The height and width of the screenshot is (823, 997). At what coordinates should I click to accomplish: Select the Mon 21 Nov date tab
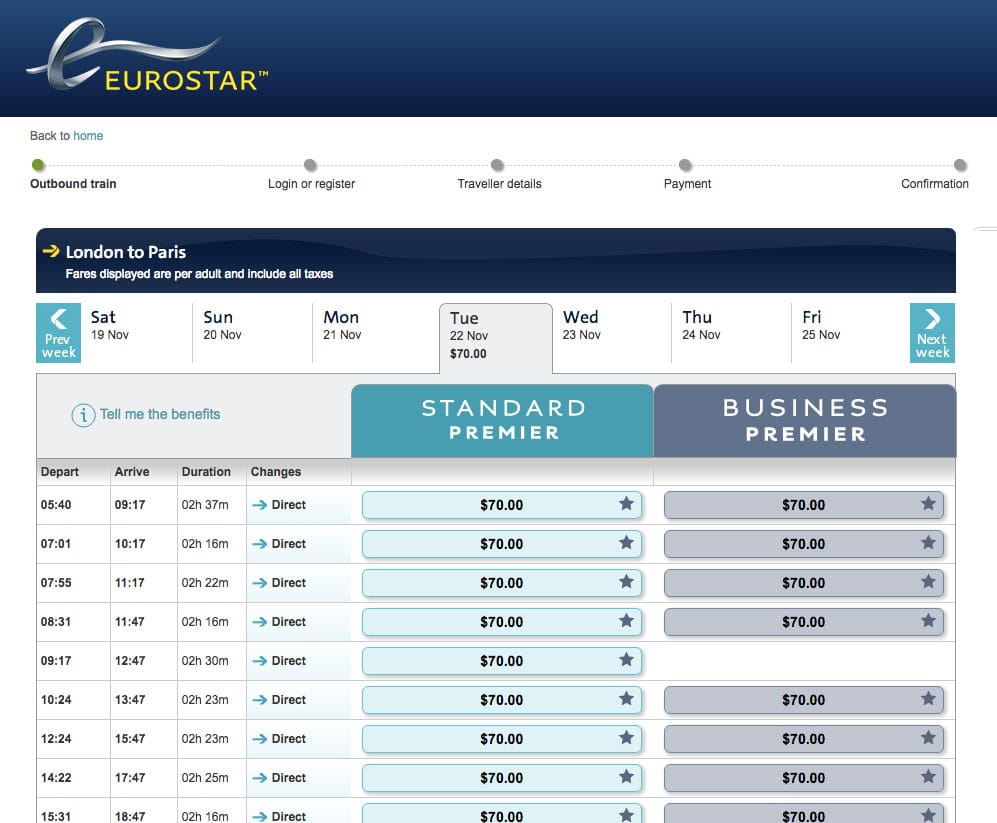pos(375,333)
